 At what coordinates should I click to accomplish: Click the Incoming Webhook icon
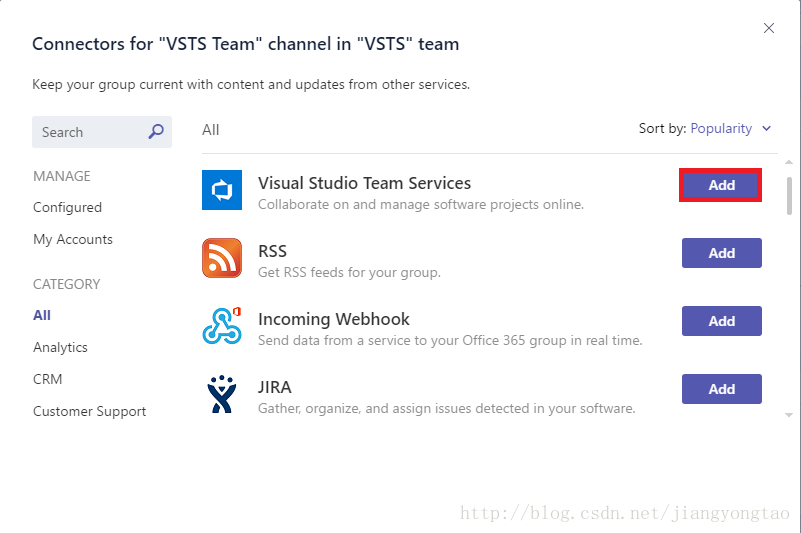pyautogui.click(x=222, y=326)
